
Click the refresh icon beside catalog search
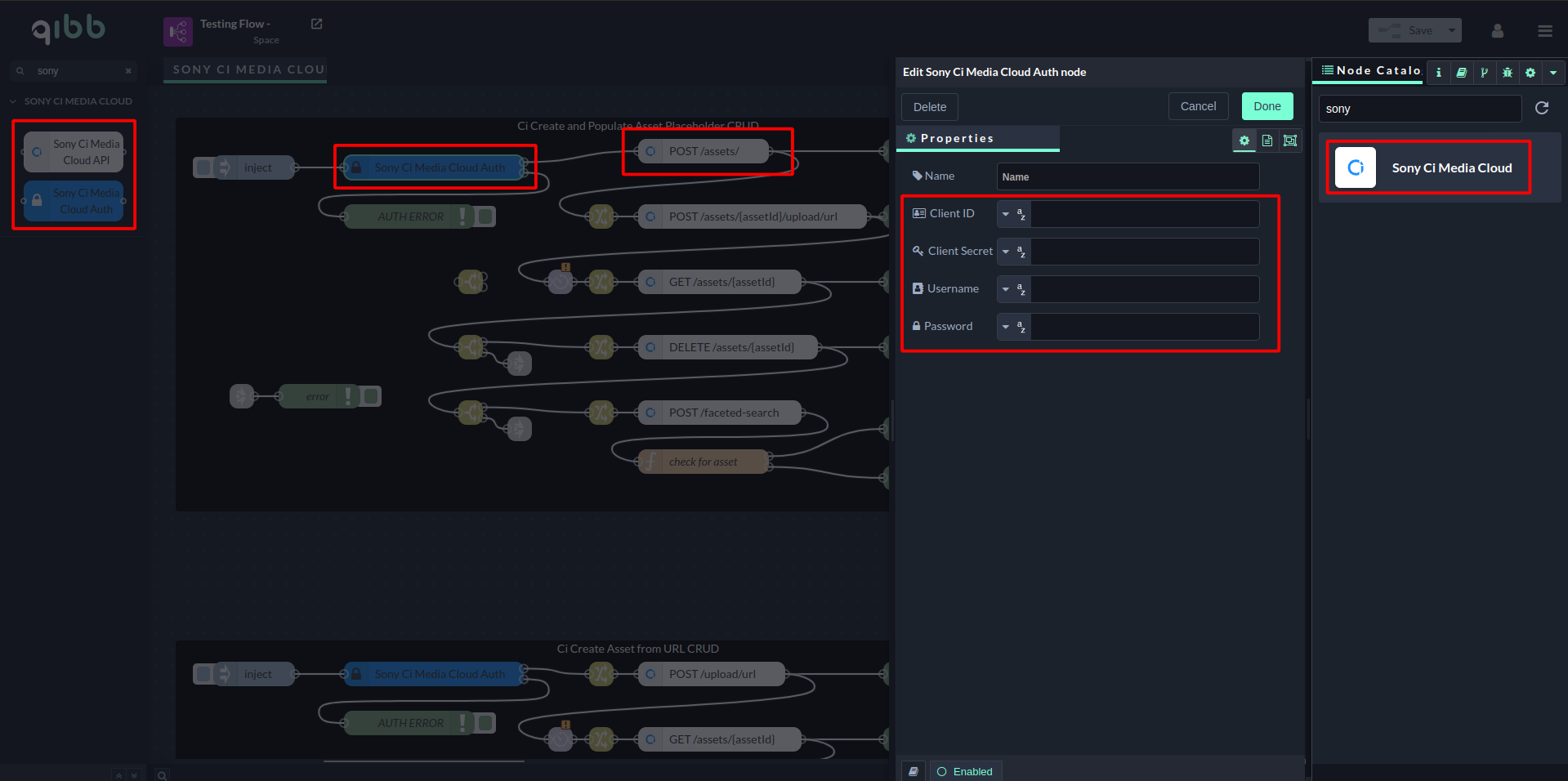(x=1542, y=108)
